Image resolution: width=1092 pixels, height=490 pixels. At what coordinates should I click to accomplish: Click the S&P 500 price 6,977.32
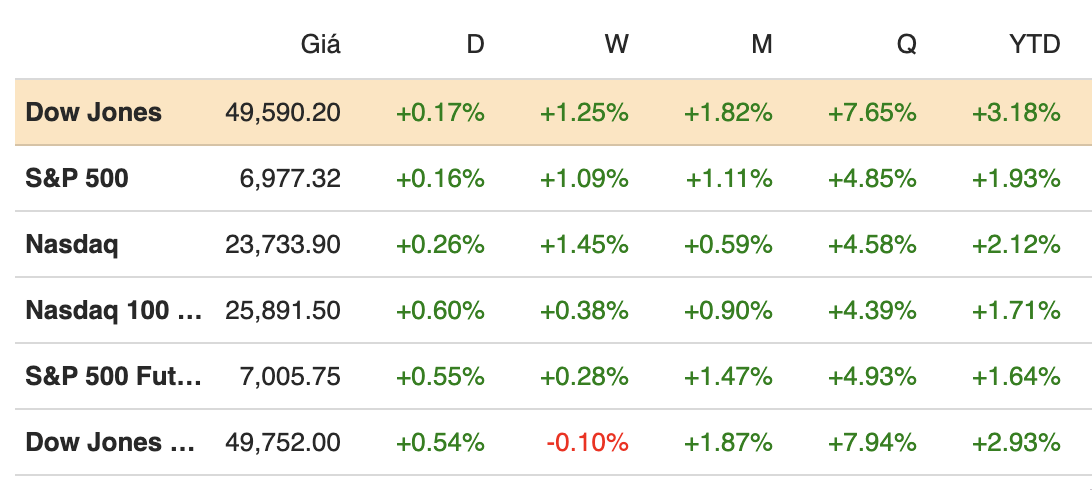tap(292, 178)
